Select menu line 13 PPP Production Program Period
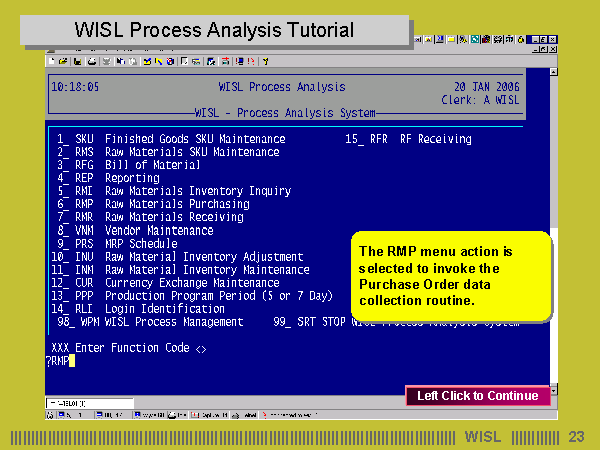 click(x=192, y=296)
